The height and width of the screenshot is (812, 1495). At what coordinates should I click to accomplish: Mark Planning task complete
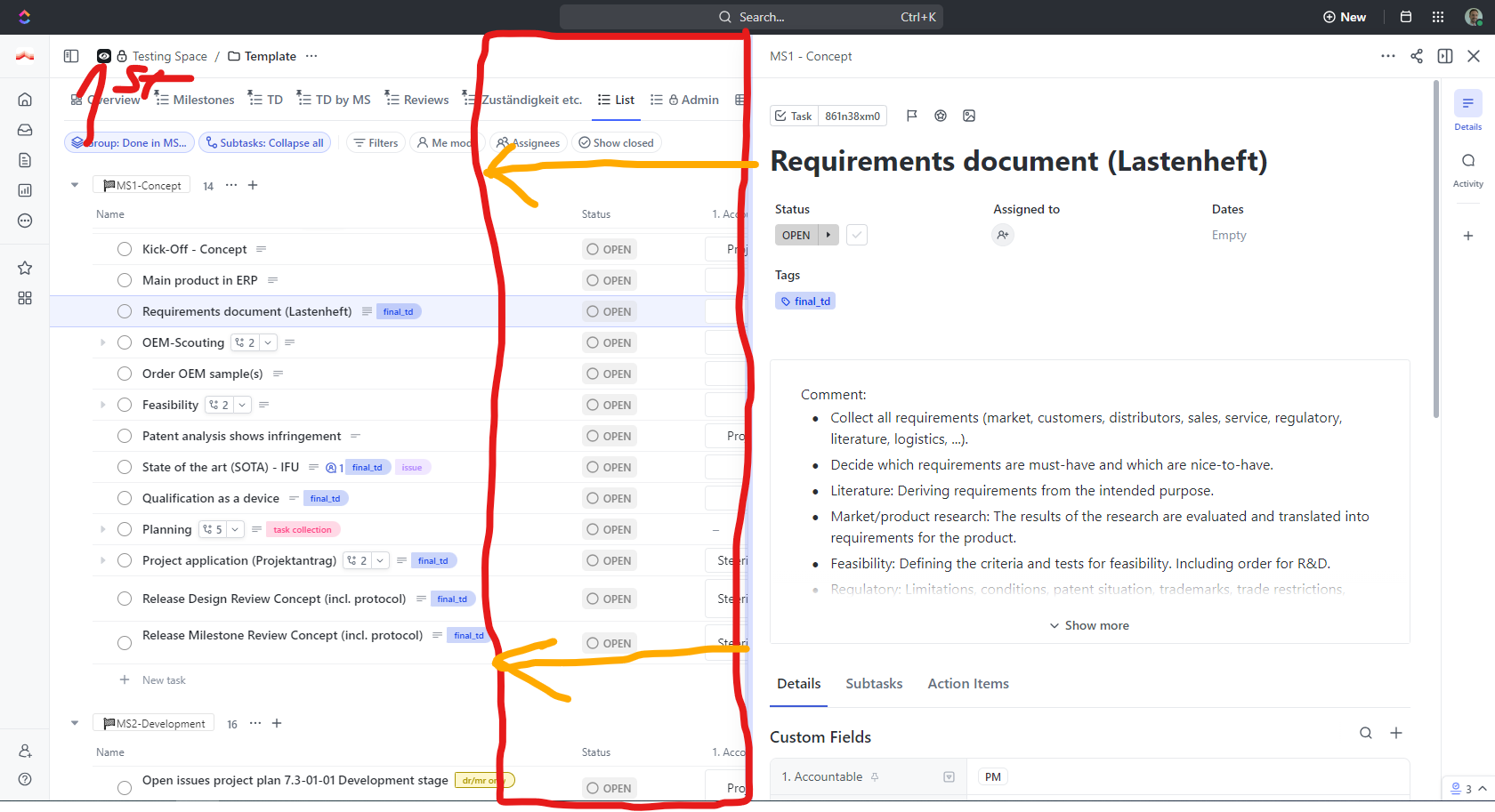125,529
